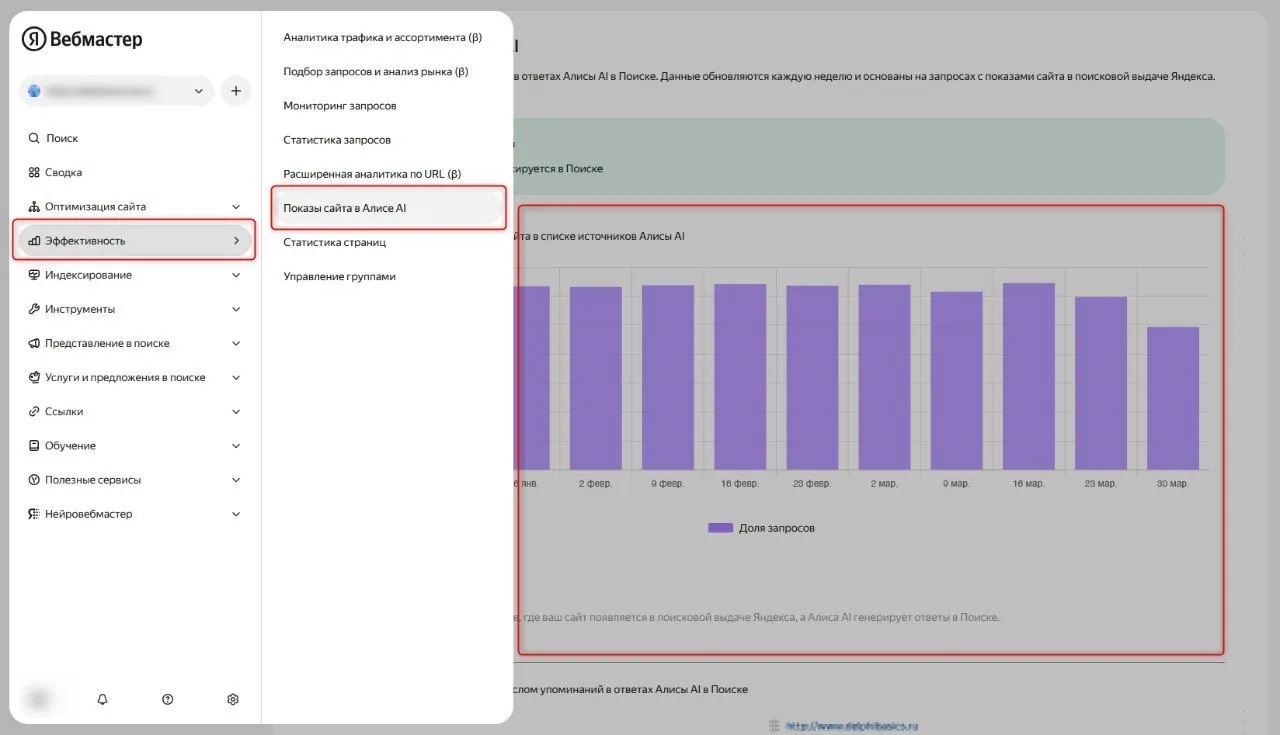Screen dimensions: 1280x735
Task: Click the 9 мар. axis label
Action: 956,484
